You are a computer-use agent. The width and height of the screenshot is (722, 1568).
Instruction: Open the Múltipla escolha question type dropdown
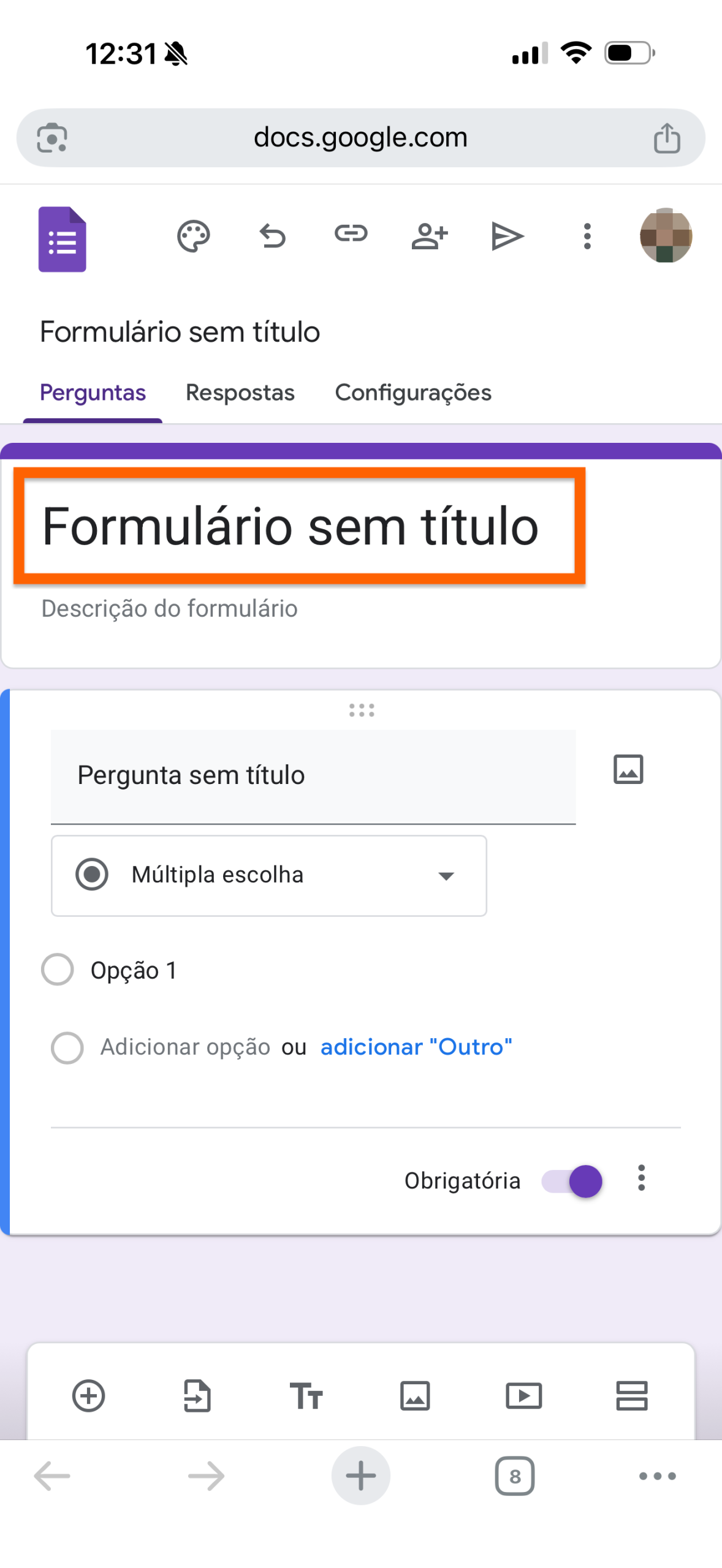click(268, 875)
